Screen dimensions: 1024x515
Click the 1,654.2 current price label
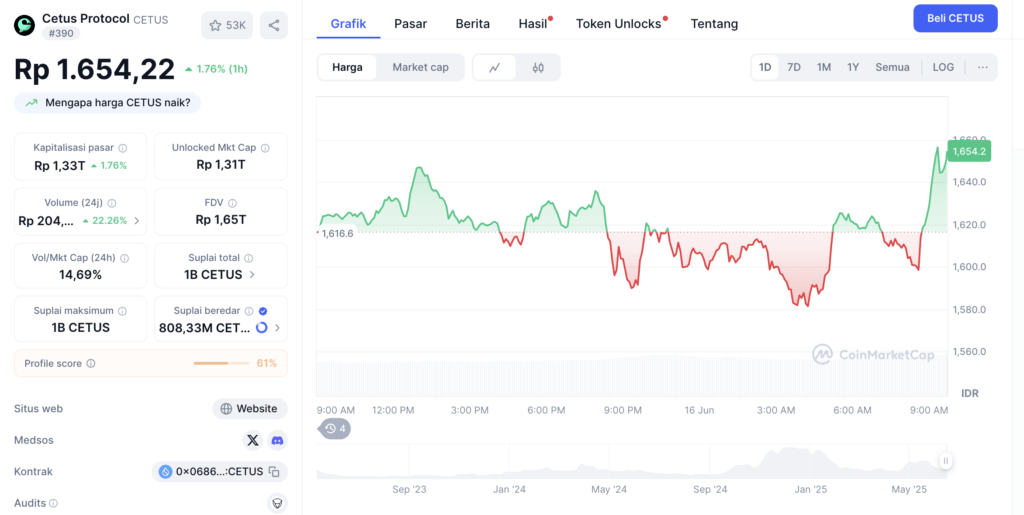click(969, 151)
